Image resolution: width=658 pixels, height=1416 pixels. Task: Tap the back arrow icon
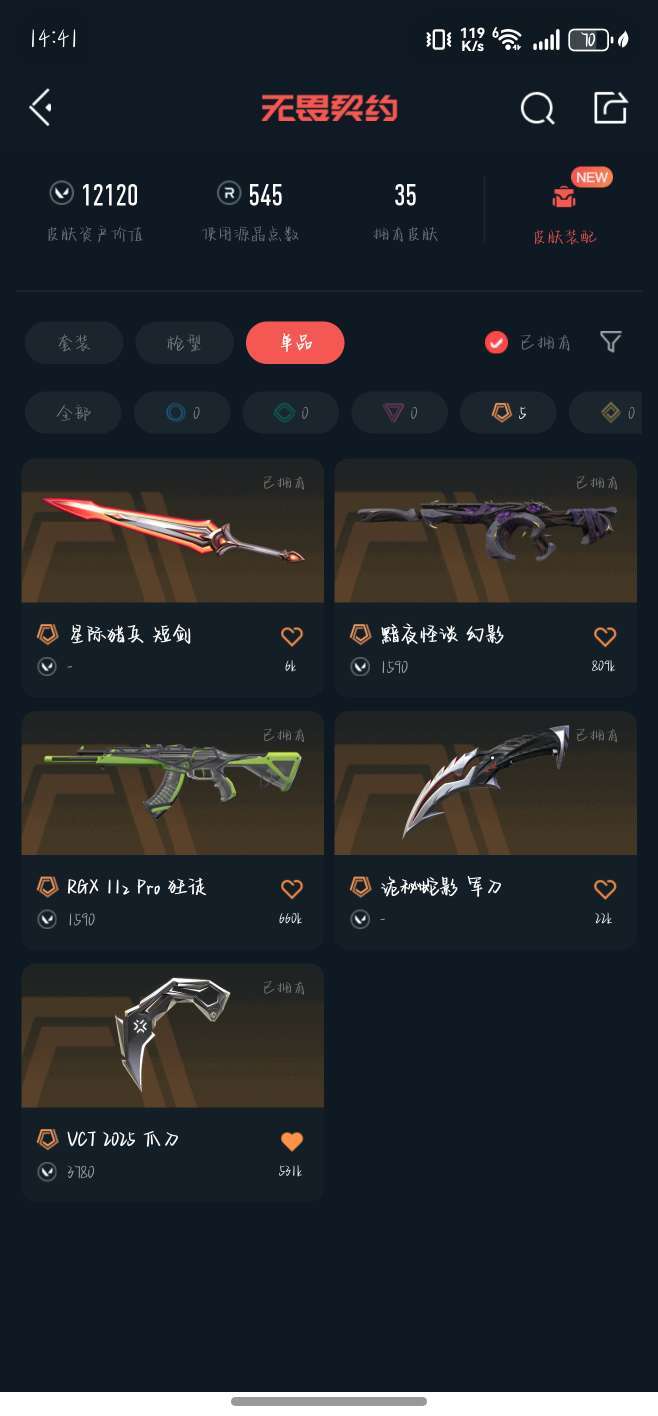tap(40, 107)
